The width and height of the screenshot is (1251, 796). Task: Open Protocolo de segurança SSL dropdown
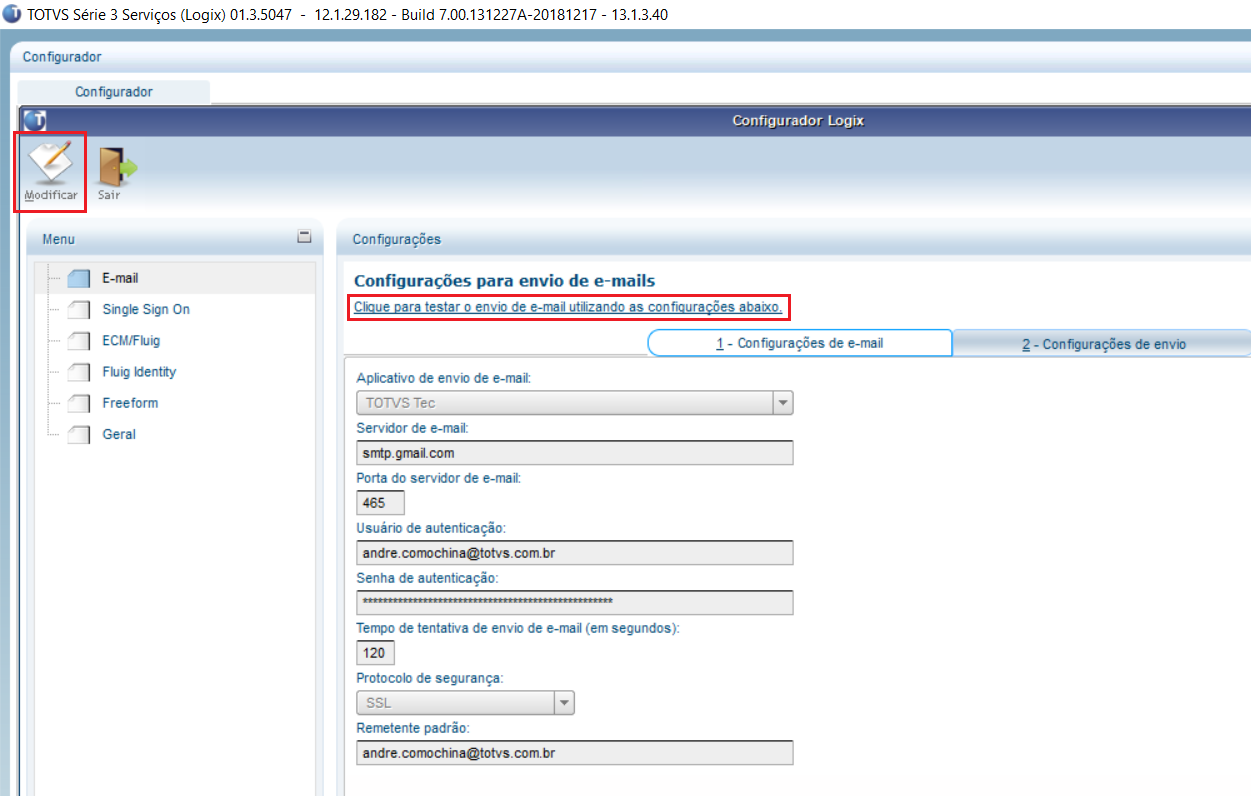click(565, 703)
